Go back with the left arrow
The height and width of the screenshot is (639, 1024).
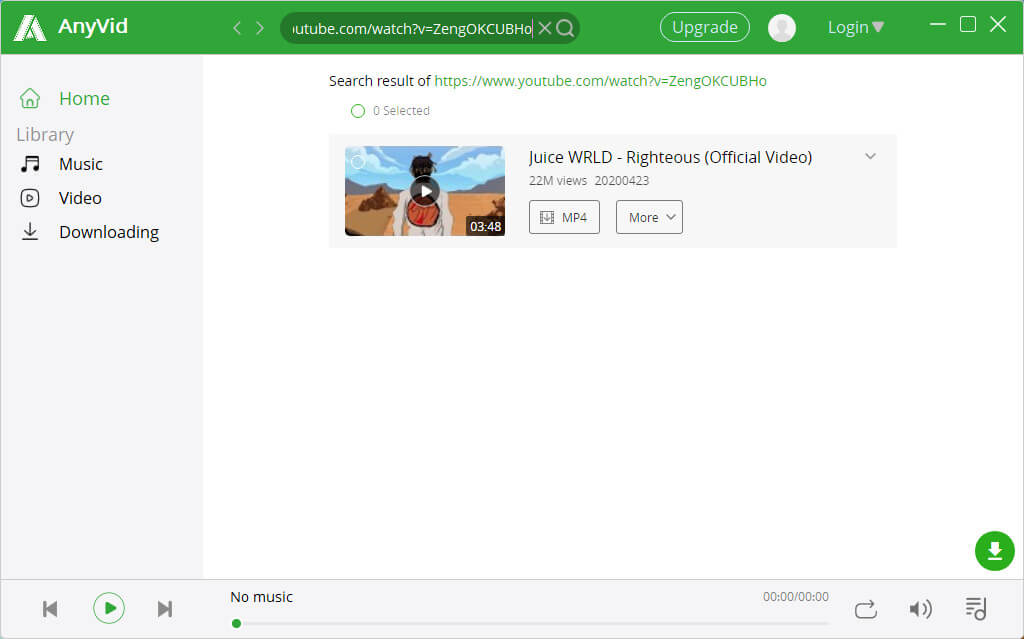tap(237, 28)
